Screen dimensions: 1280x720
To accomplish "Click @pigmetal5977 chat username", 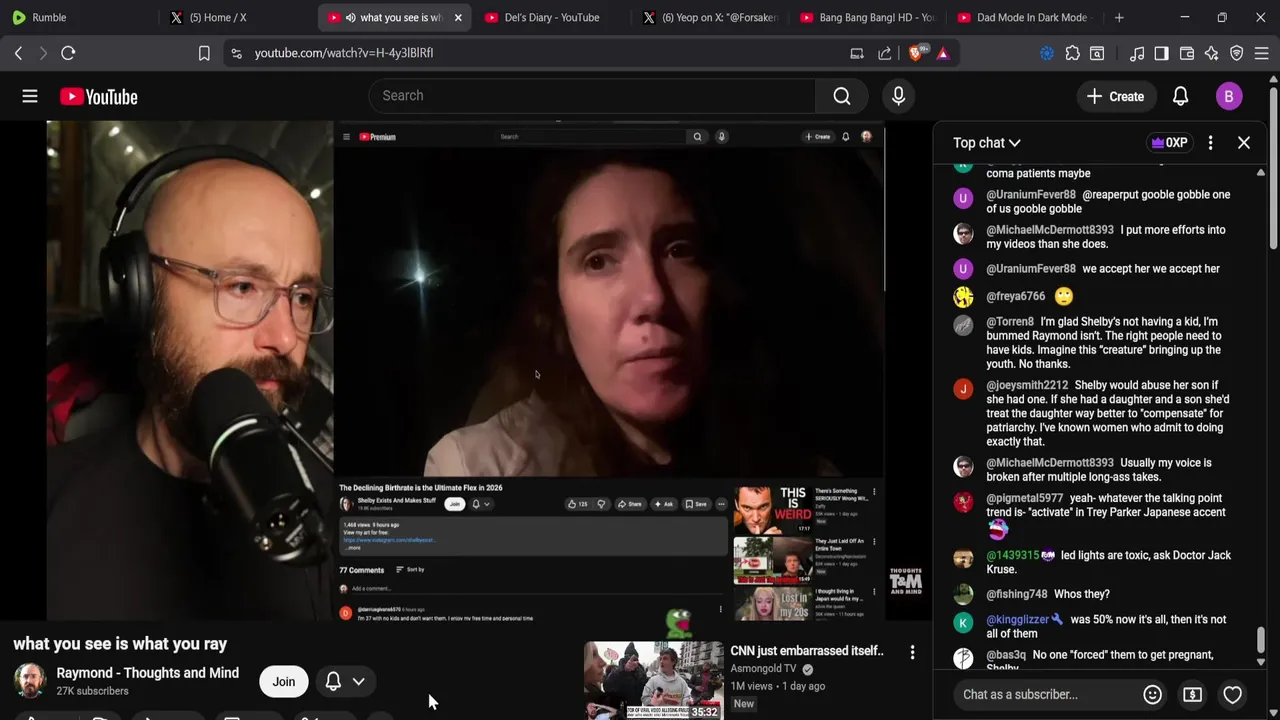I will (1025, 498).
